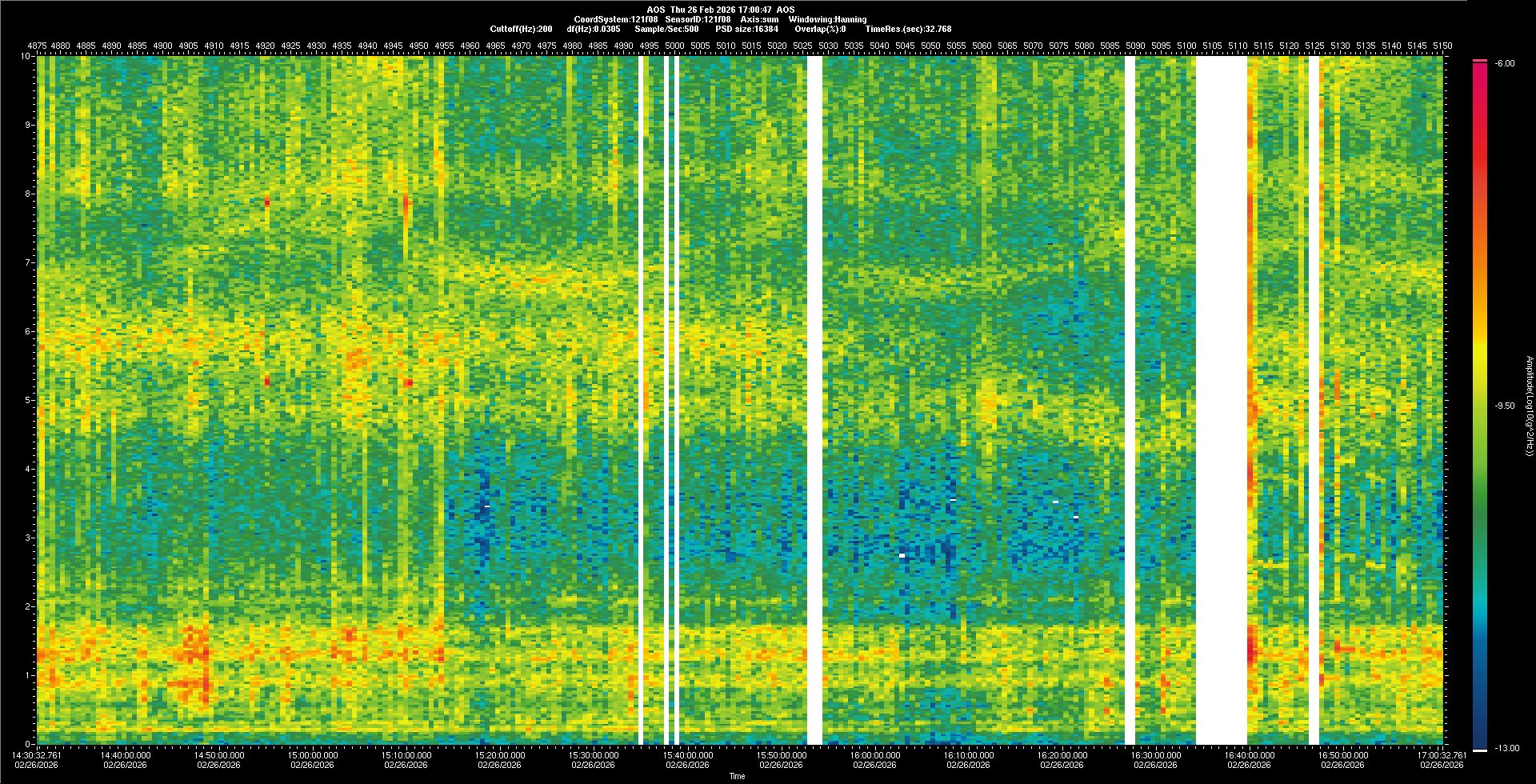The height and width of the screenshot is (784, 1536).
Task: Select the CoordSystem:121f08 header label
Action: [x=616, y=19]
